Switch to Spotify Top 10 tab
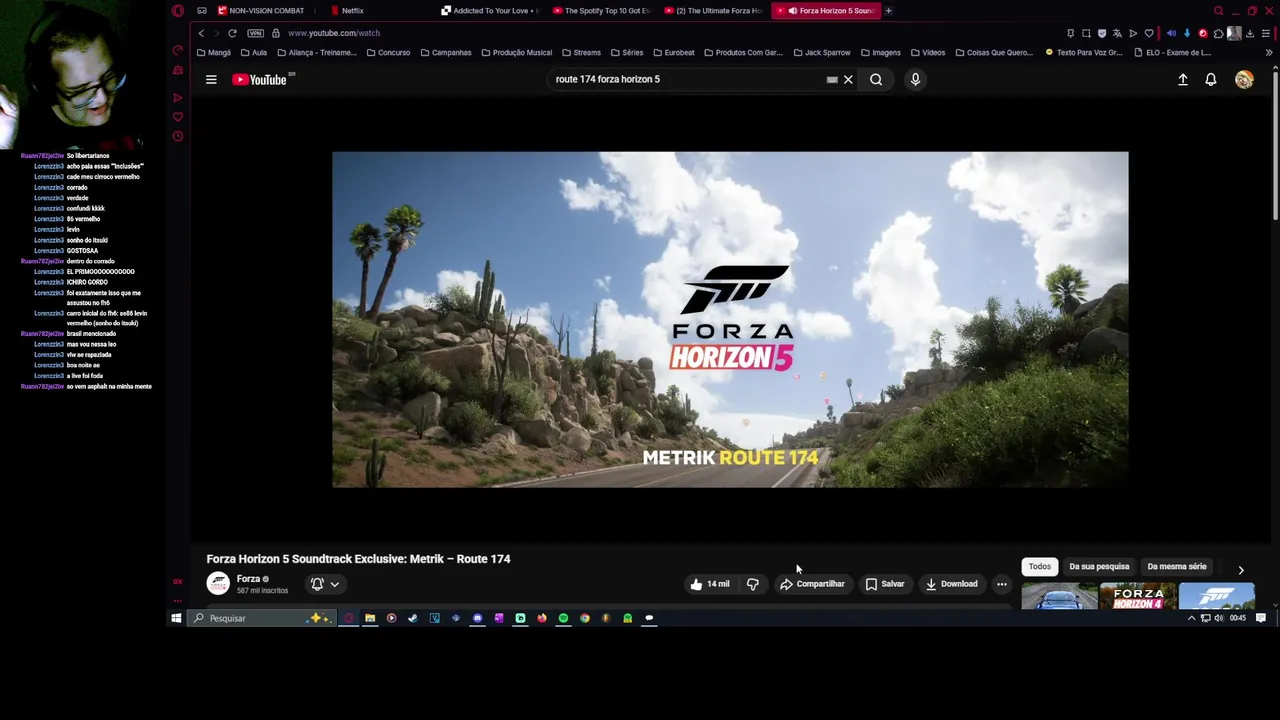Viewport: 1280px width, 720px height. coord(603,11)
